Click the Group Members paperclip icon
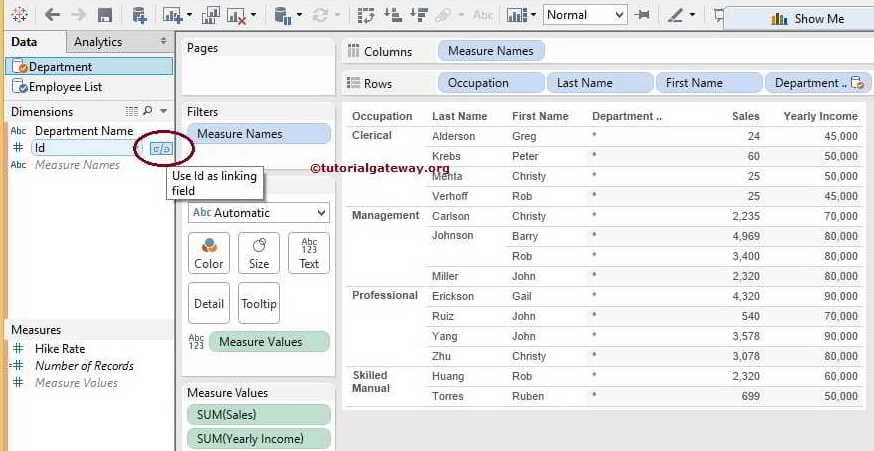The image size is (874, 451). [443, 16]
